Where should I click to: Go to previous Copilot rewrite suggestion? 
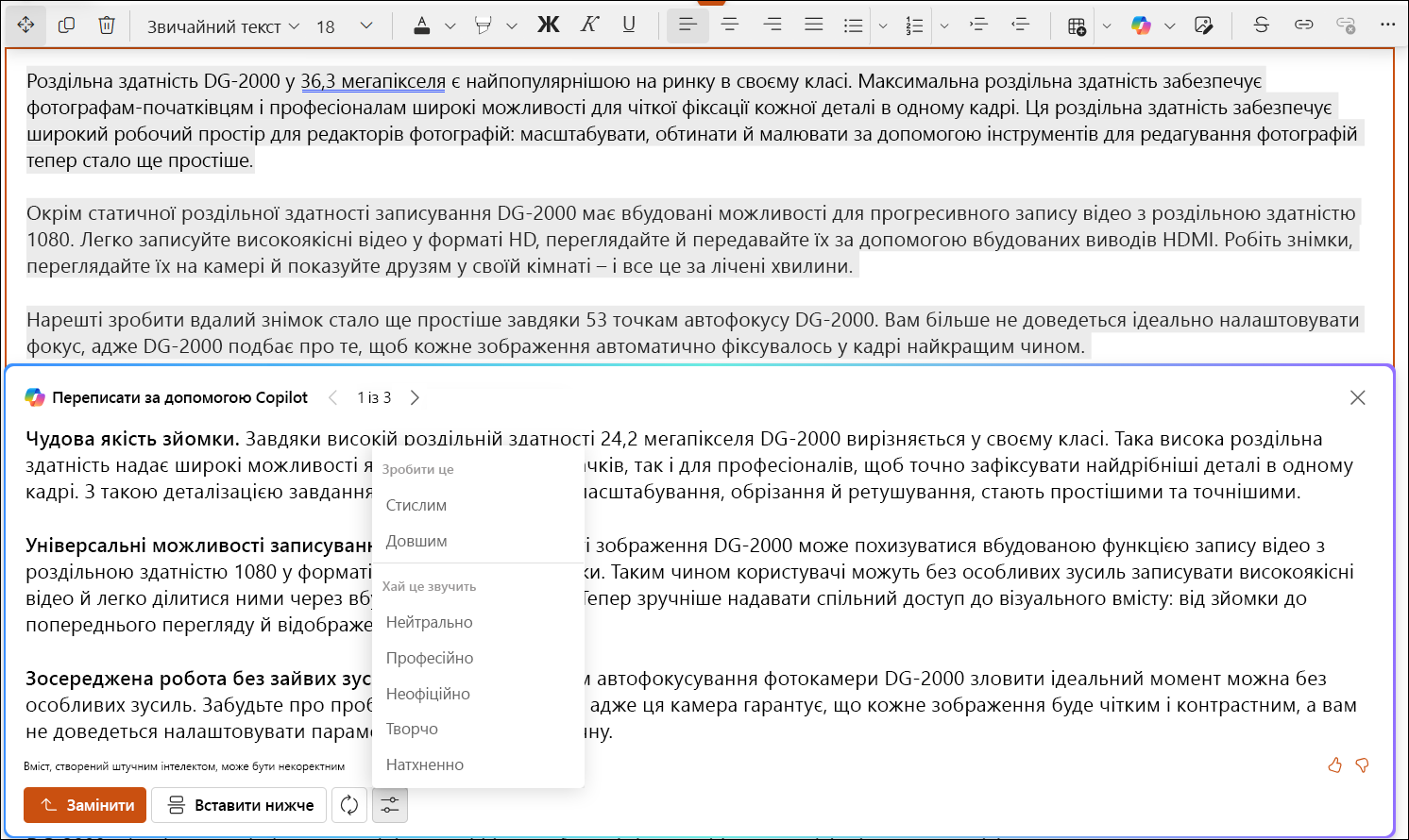333,397
